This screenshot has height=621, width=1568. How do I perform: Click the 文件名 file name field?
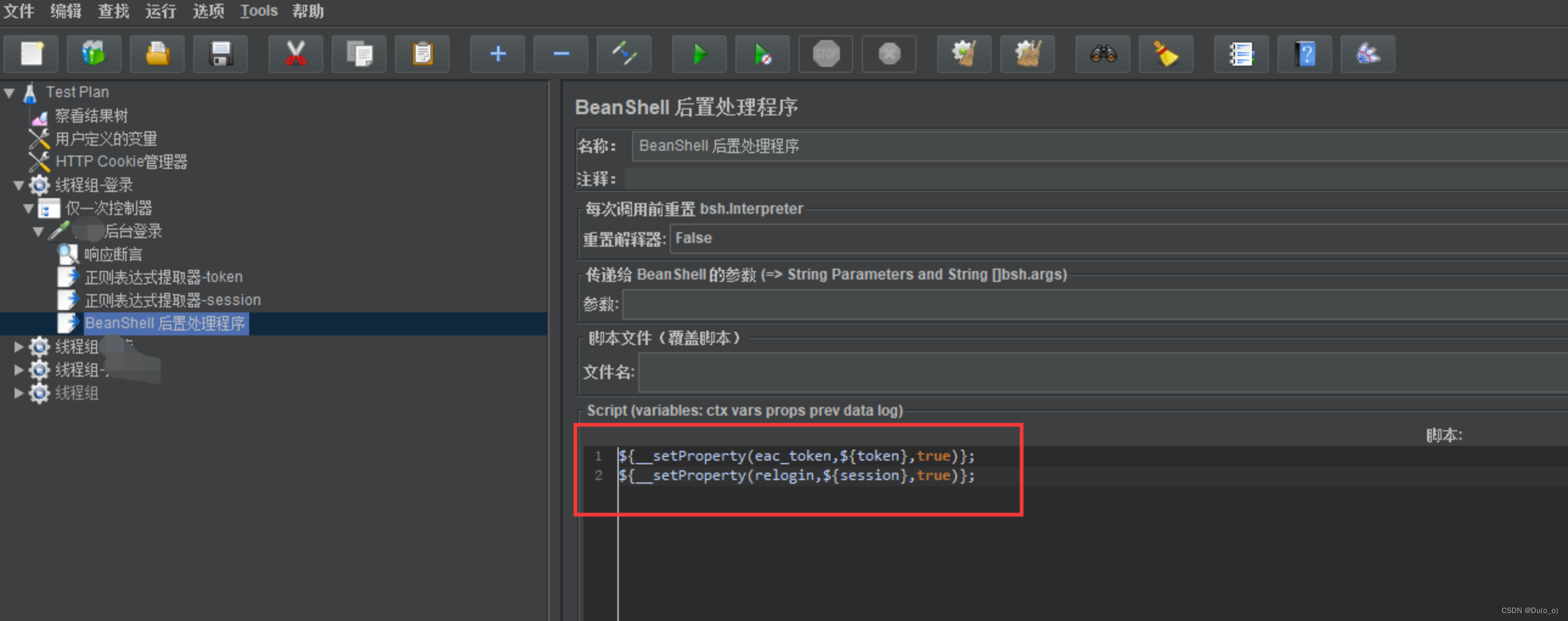(1103, 372)
